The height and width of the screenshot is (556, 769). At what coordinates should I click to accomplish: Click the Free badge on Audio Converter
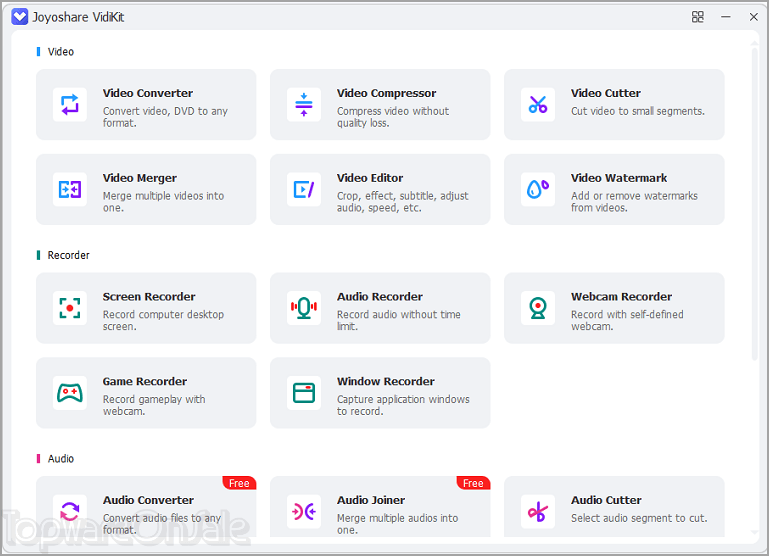239,483
